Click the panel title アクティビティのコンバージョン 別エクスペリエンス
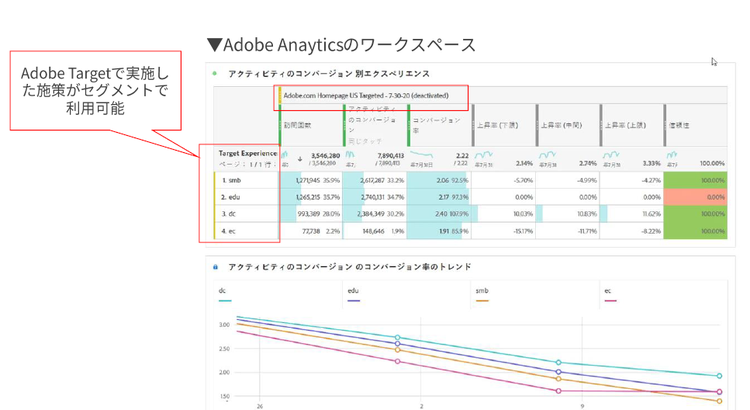Screen dimensions: 750x410 (329, 74)
